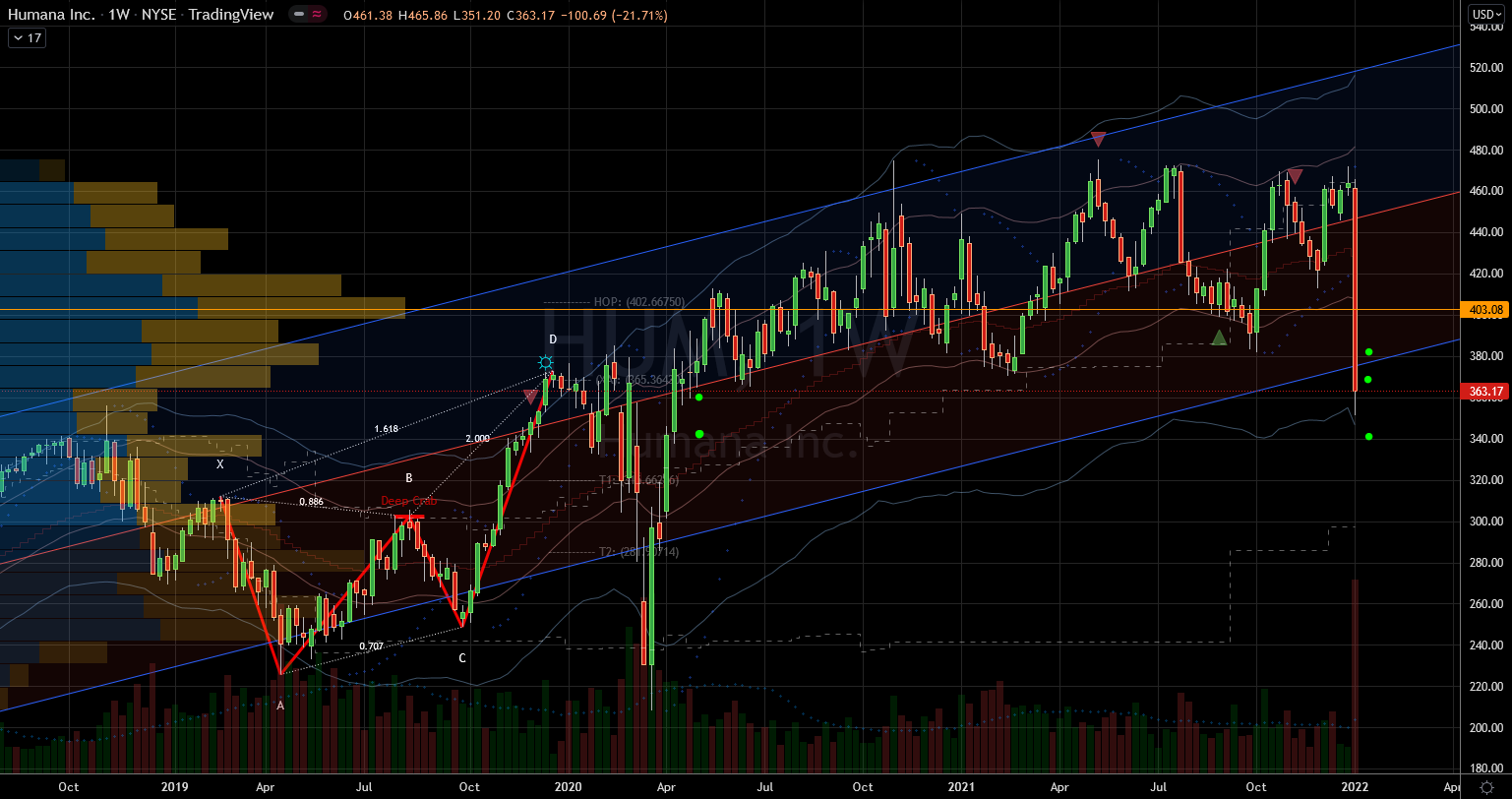Click the 440.00 price axis label
1512x799 pixels.
1488,232
